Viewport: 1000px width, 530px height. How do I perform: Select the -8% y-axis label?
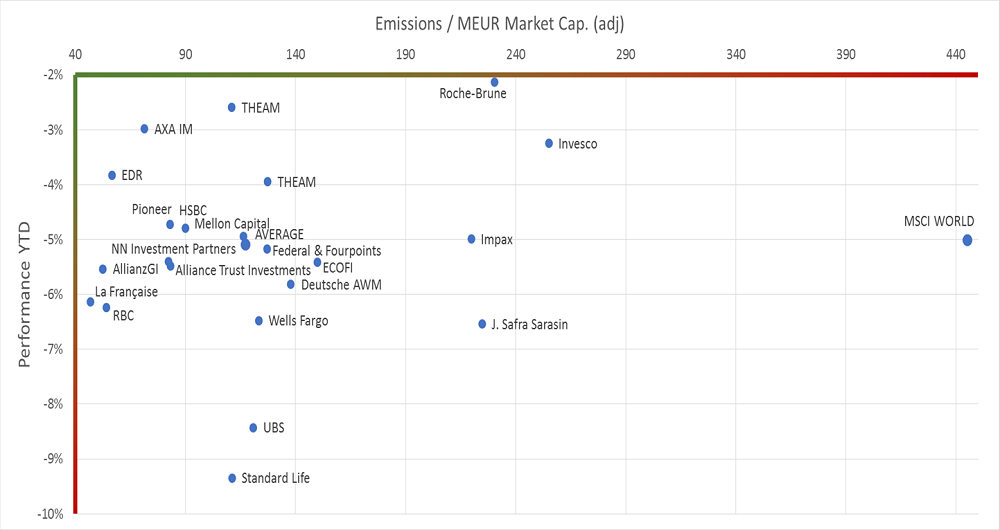coord(54,404)
